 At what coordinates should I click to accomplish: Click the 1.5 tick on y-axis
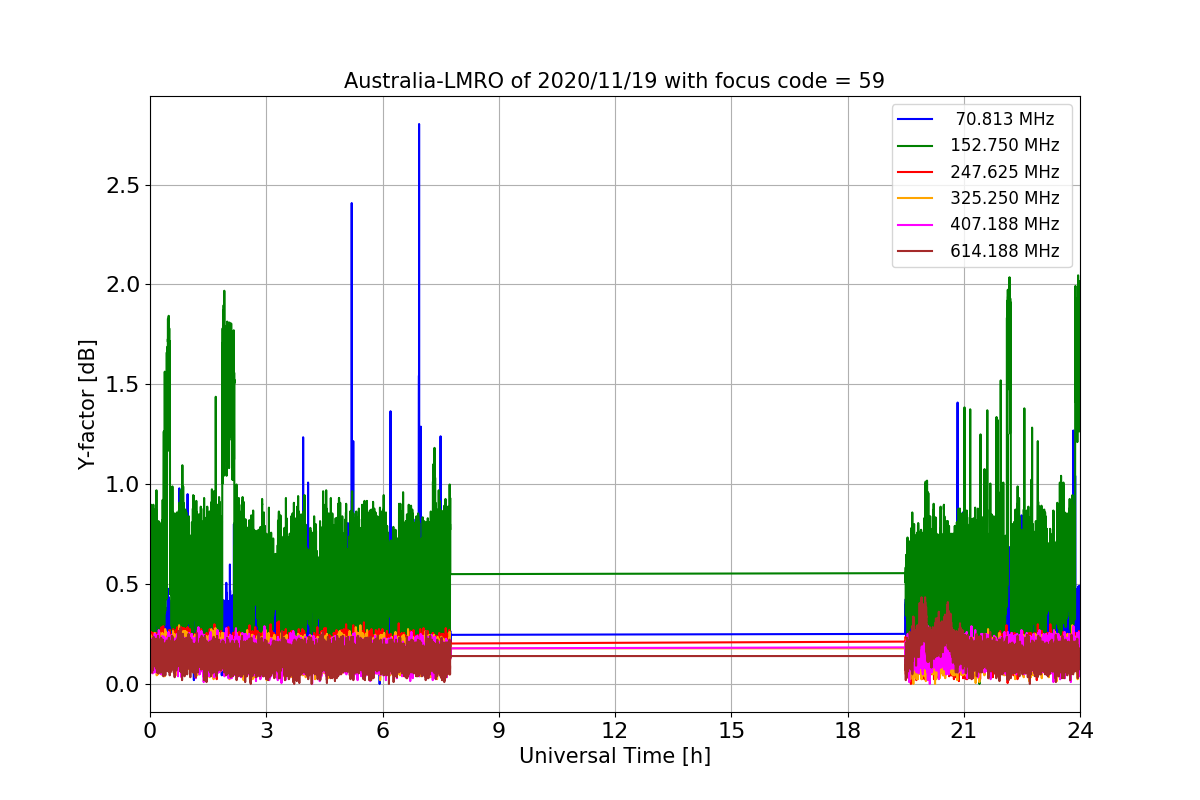coord(124,385)
